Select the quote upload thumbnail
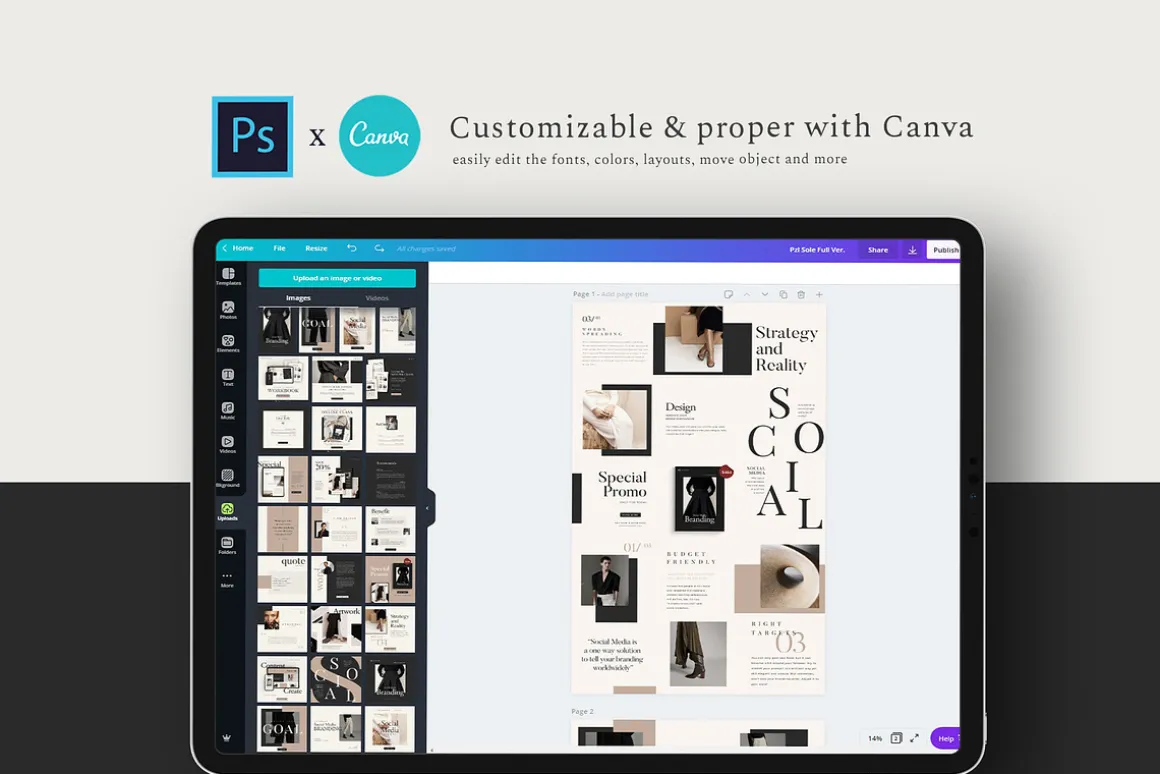The image size is (1160, 774). coord(283,579)
